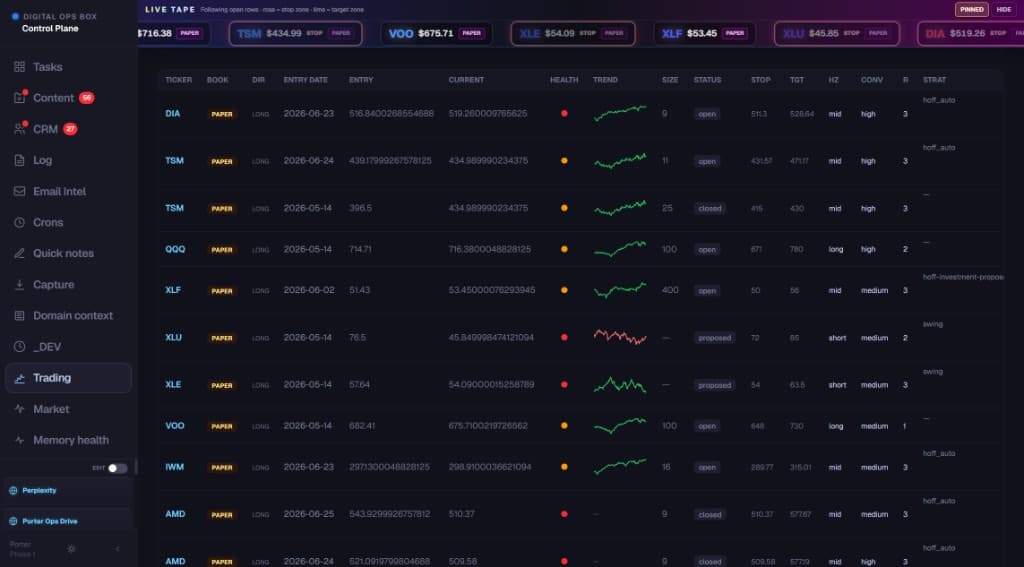The image size is (1024, 567).
Task: Open Domain context via its icon
Action: pos(20,316)
